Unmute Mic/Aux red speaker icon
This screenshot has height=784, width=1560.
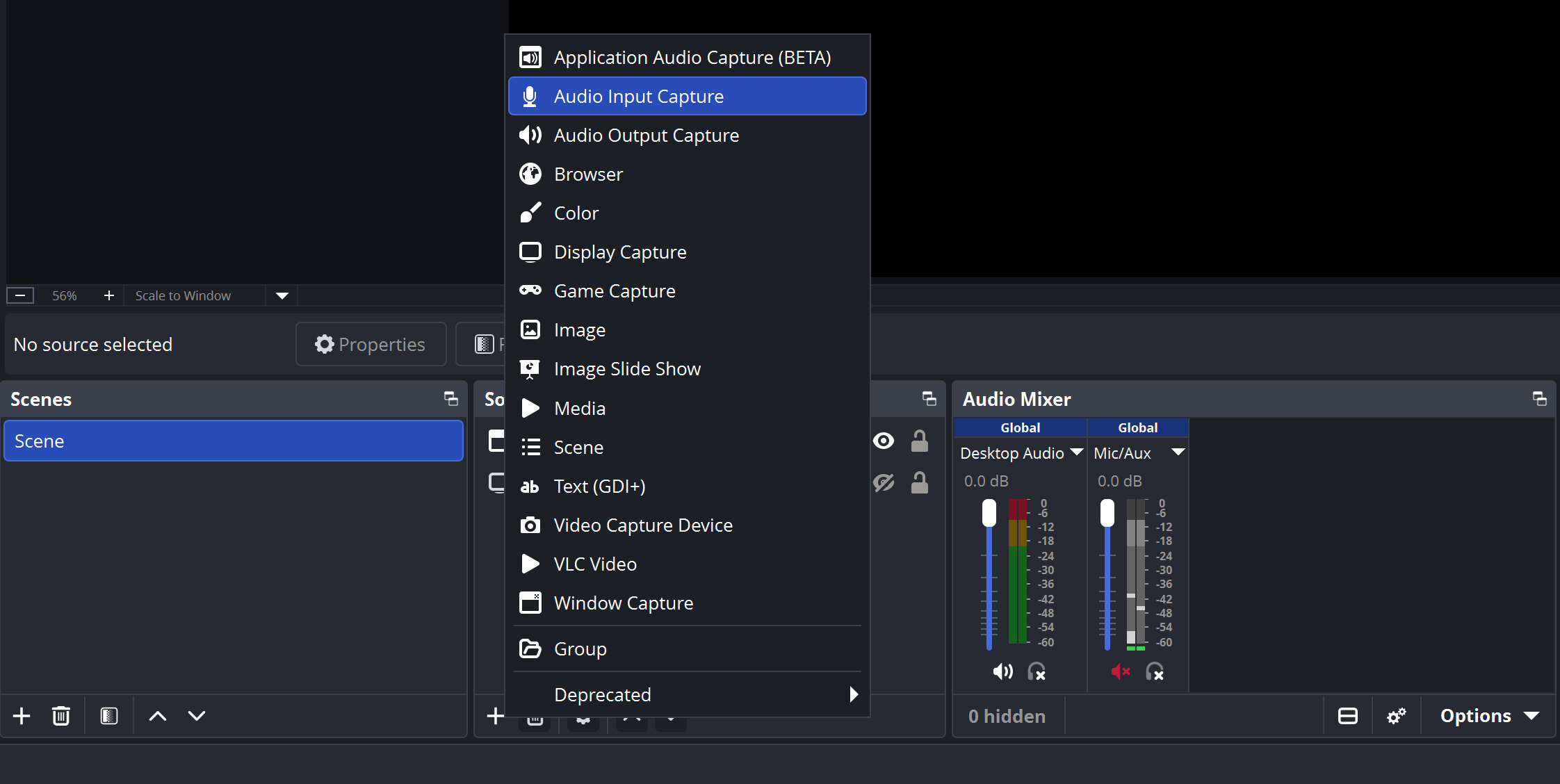click(1121, 671)
